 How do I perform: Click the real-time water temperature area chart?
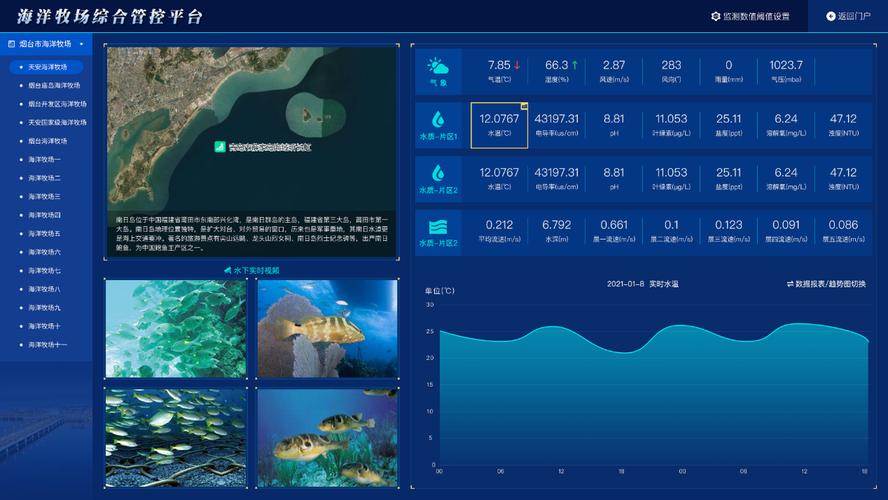(654, 394)
